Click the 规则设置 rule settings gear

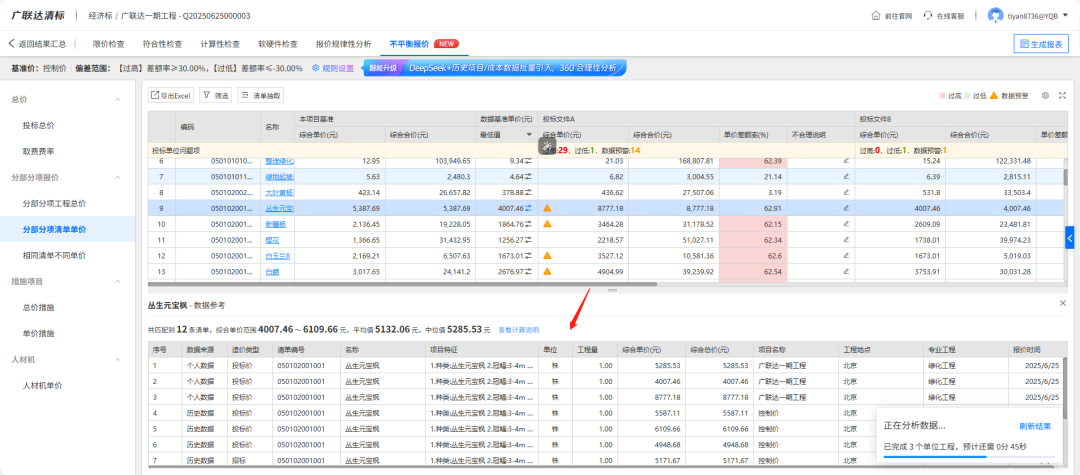click(x=332, y=68)
